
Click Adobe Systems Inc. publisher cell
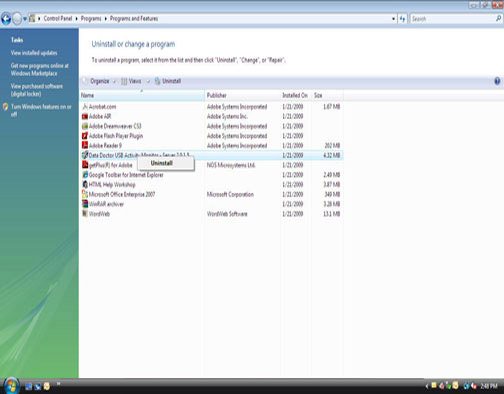[227, 116]
